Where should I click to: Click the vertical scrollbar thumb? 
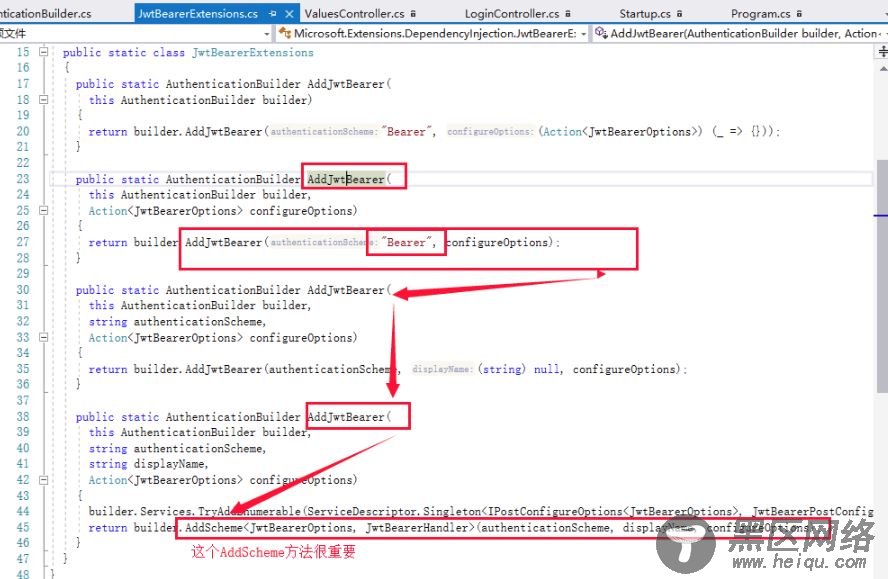point(882,275)
